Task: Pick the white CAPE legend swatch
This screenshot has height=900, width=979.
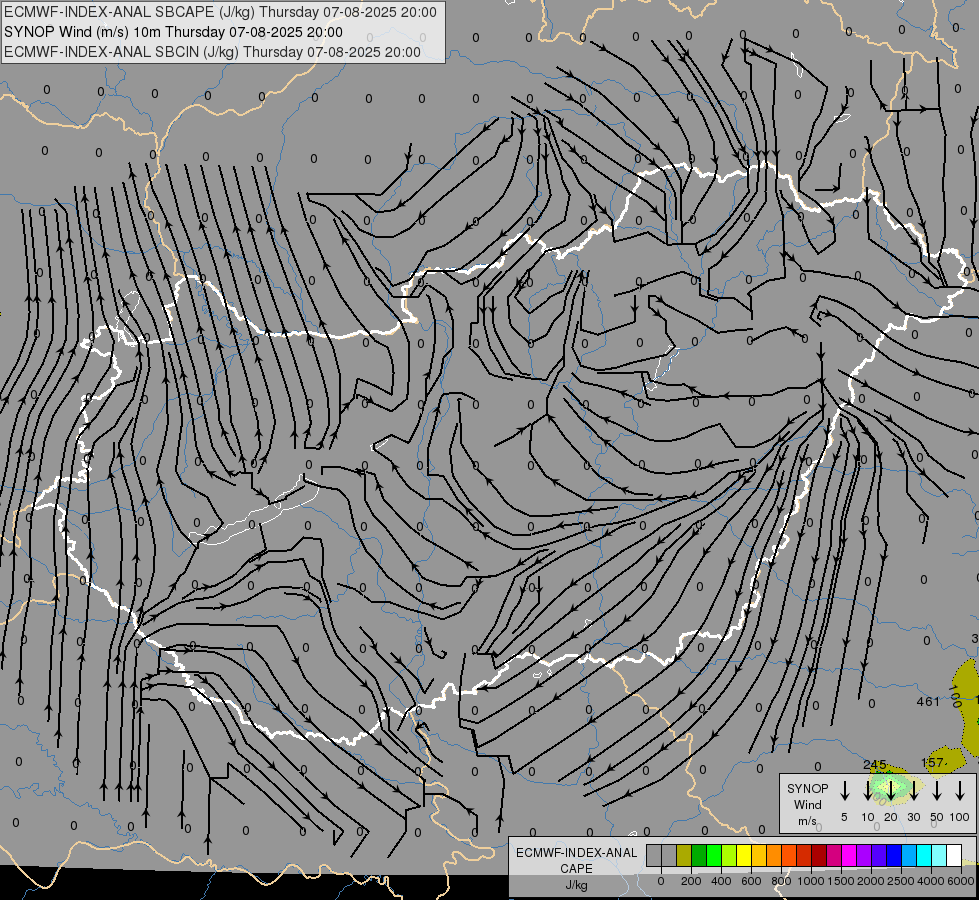Action: coord(954,855)
